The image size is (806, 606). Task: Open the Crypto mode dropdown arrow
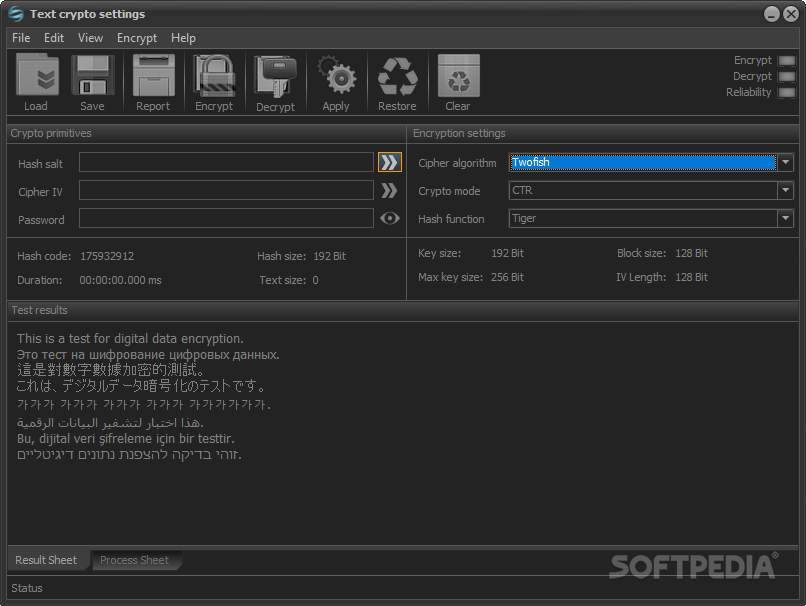click(785, 191)
